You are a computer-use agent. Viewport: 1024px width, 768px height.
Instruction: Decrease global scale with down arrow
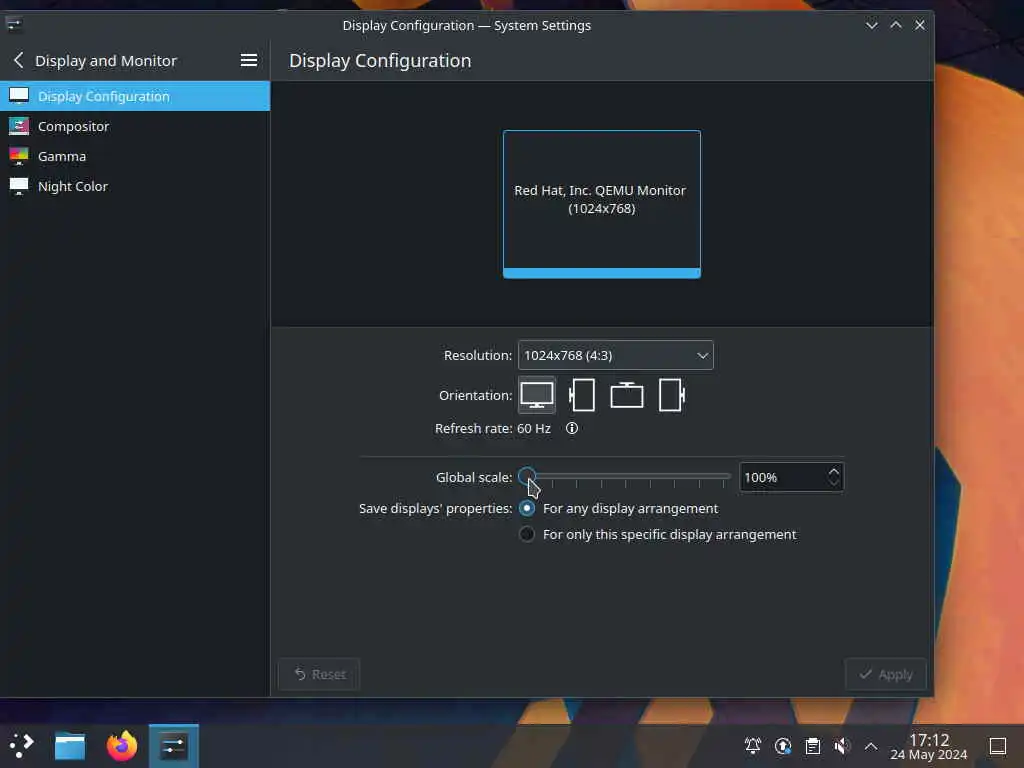tap(833, 484)
